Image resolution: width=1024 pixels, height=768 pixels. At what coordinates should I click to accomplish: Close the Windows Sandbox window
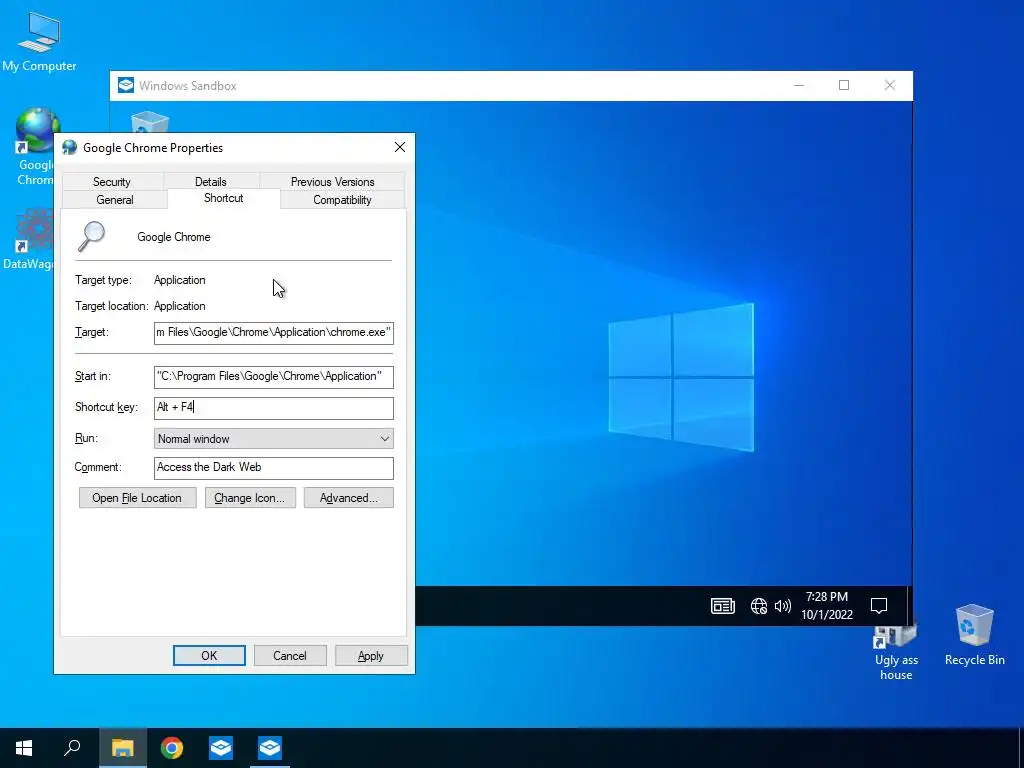[889, 86]
